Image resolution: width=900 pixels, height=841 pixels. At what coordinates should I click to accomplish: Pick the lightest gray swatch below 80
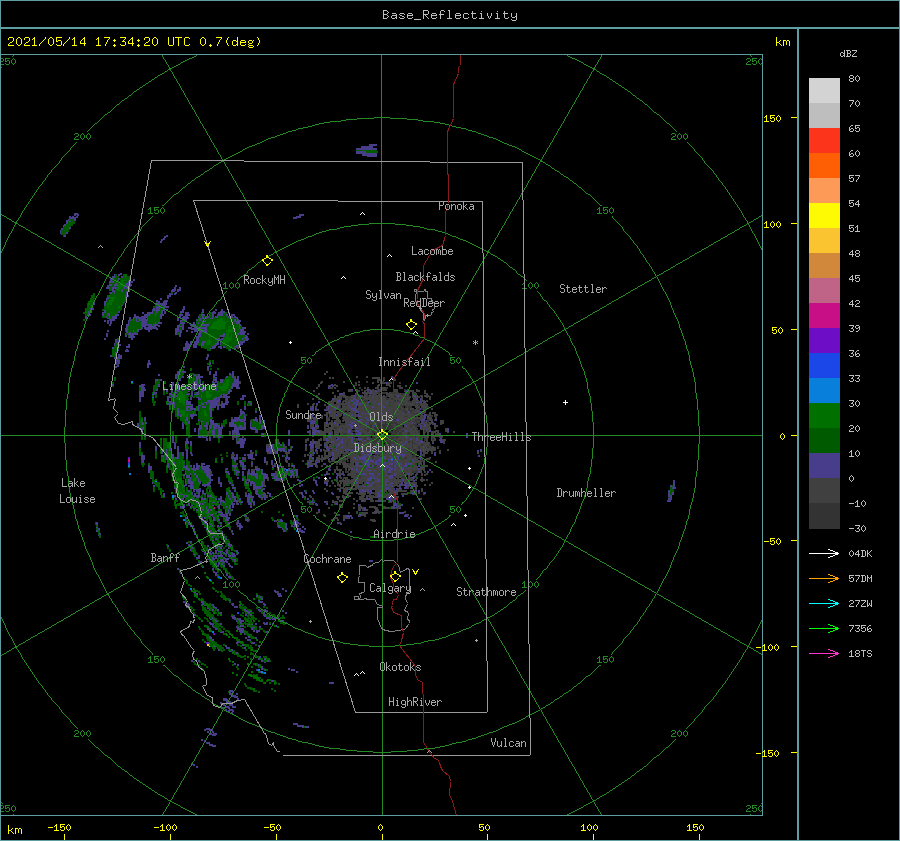point(824,90)
